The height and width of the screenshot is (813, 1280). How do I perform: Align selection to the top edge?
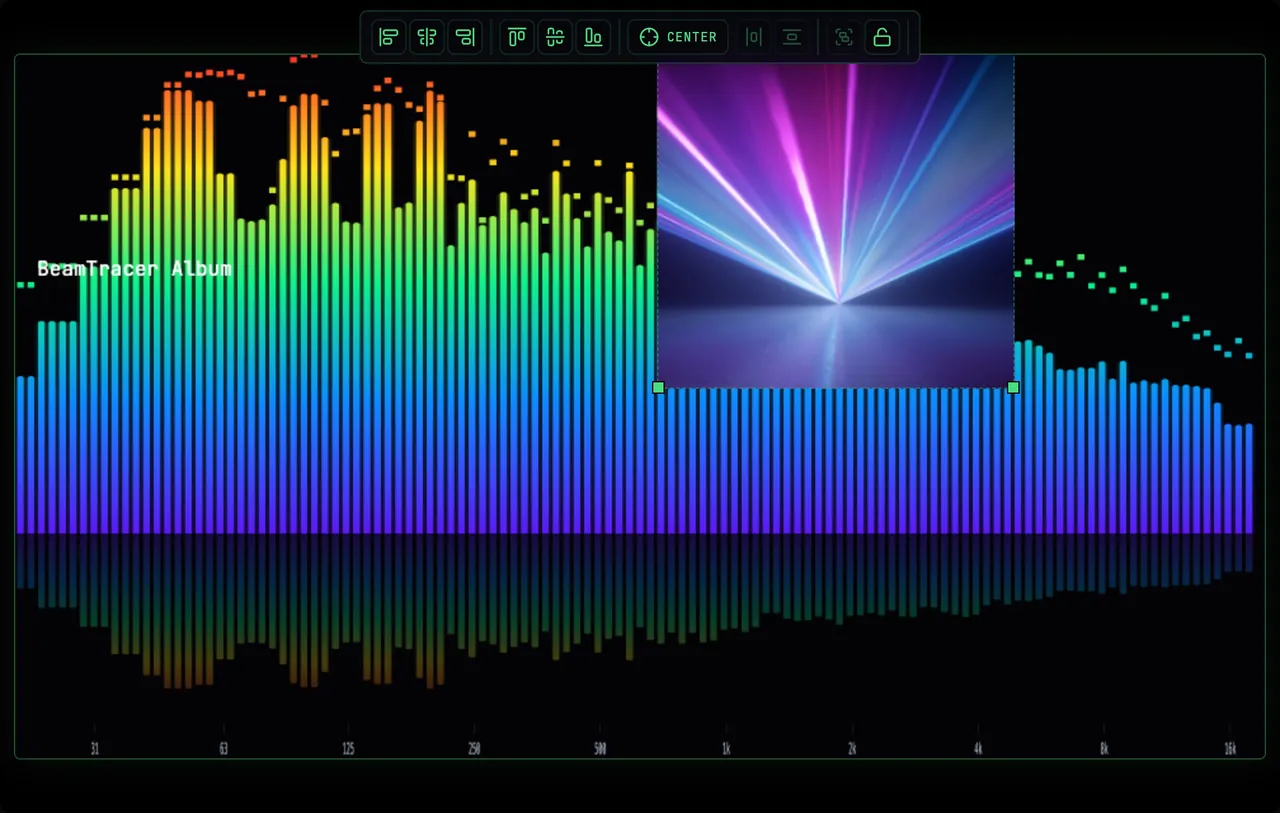pos(517,37)
